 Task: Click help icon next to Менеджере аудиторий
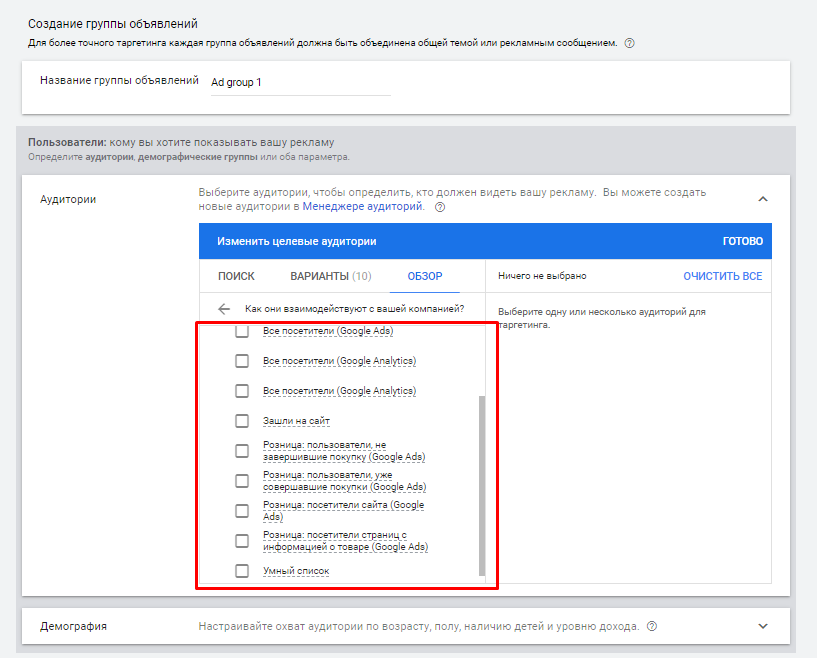click(440, 207)
